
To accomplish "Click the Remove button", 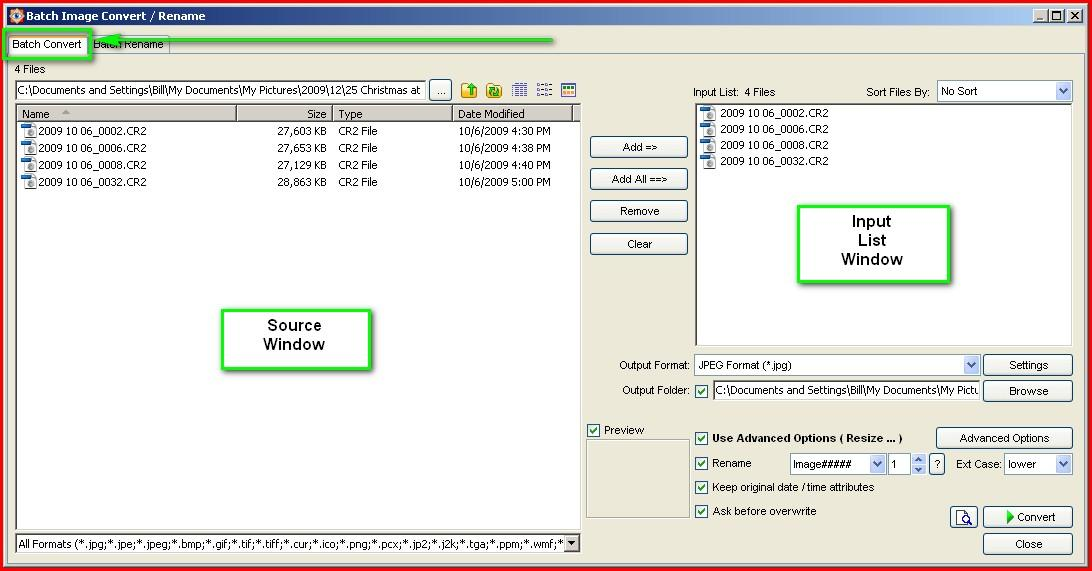I will 639,211.
